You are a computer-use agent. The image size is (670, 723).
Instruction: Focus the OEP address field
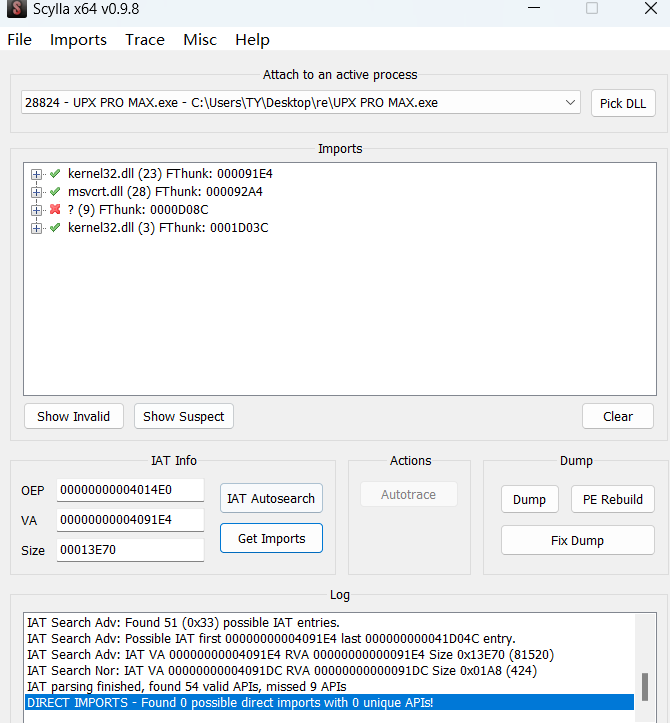tap(130, 490)
